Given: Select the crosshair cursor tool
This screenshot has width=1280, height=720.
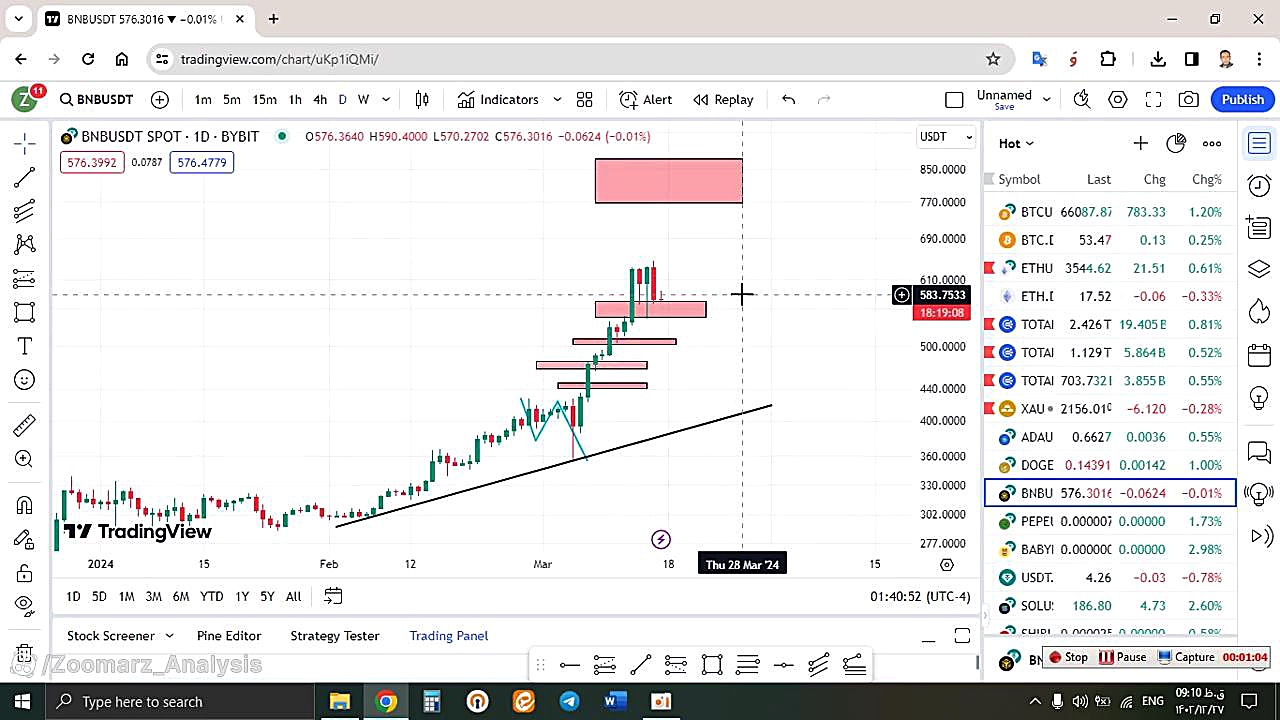Looking at the screenshot, I should point(25,143).
